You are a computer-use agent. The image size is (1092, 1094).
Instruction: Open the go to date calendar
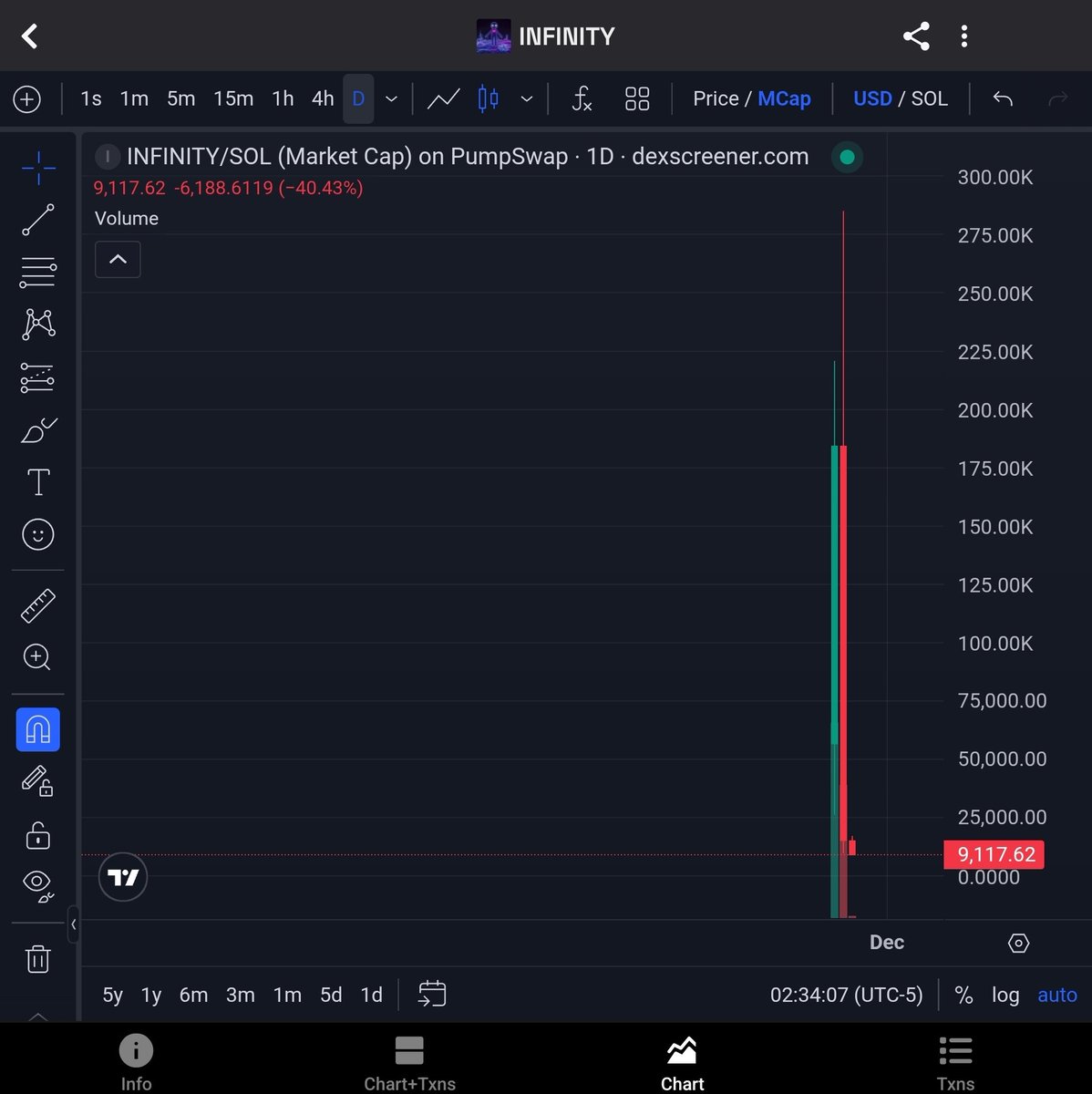pyautogui.click(x=432, y=994)
